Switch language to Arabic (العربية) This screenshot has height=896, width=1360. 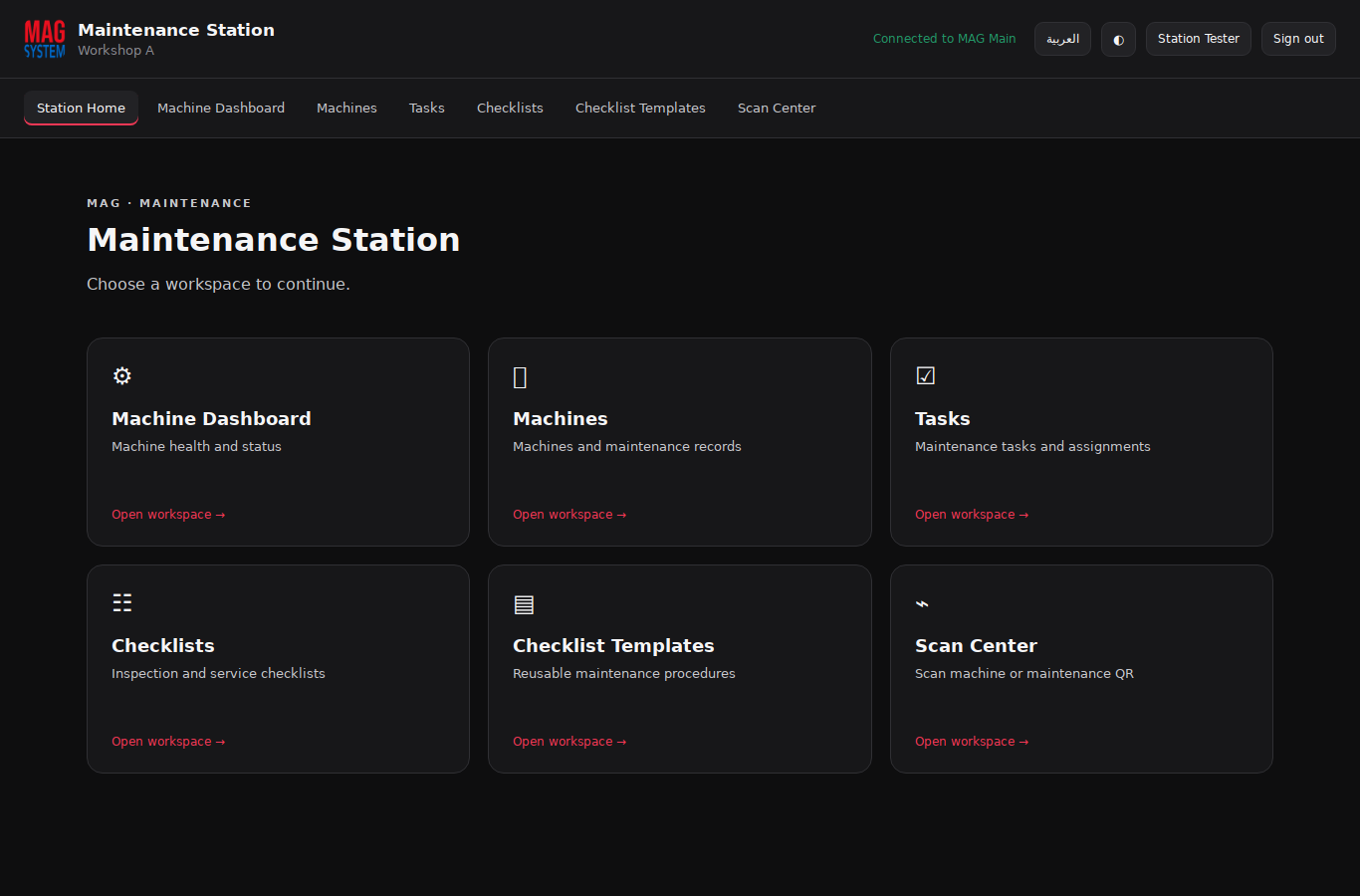coord(1062,39)
